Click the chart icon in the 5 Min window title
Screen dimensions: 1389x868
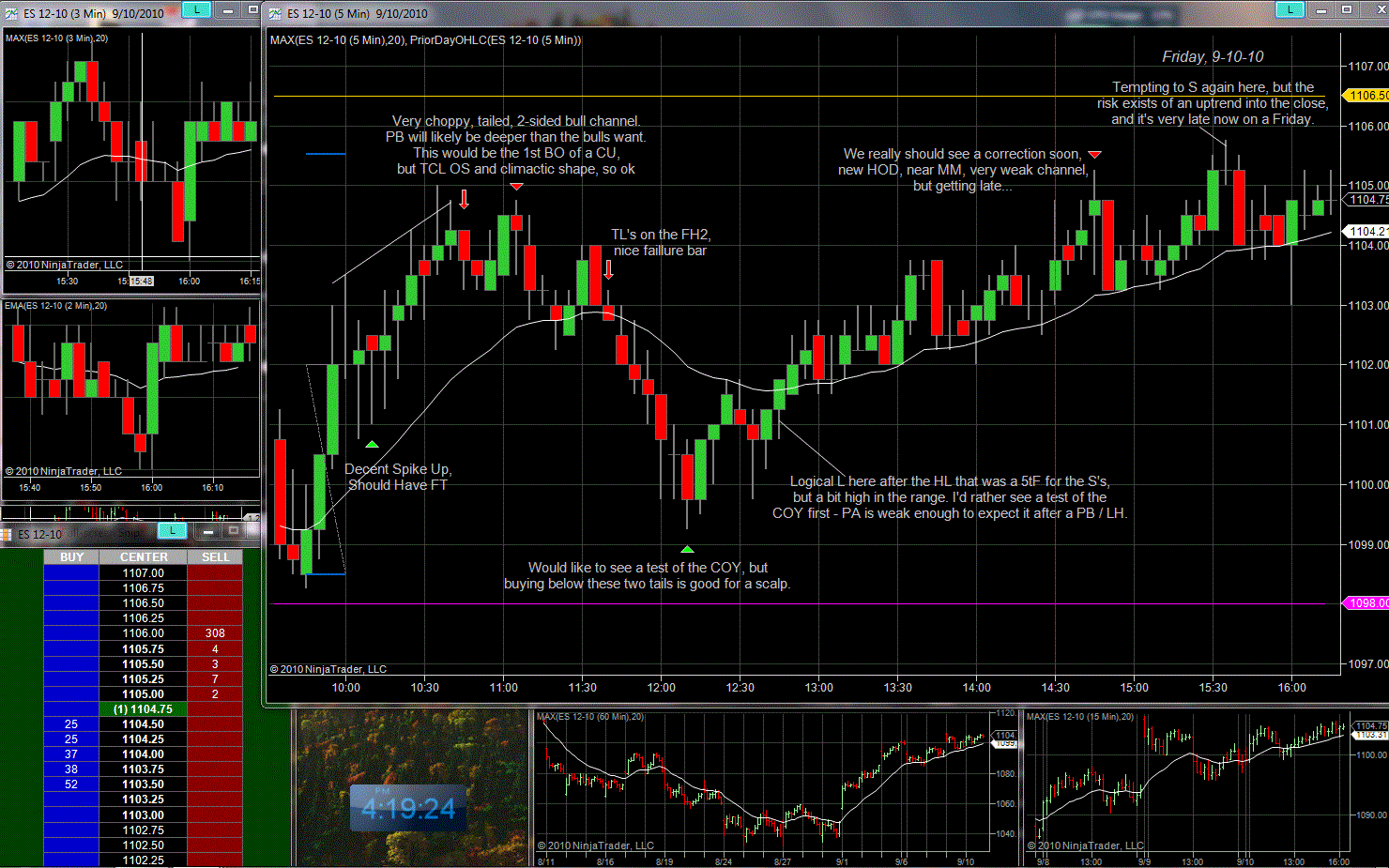pos(275,13)
